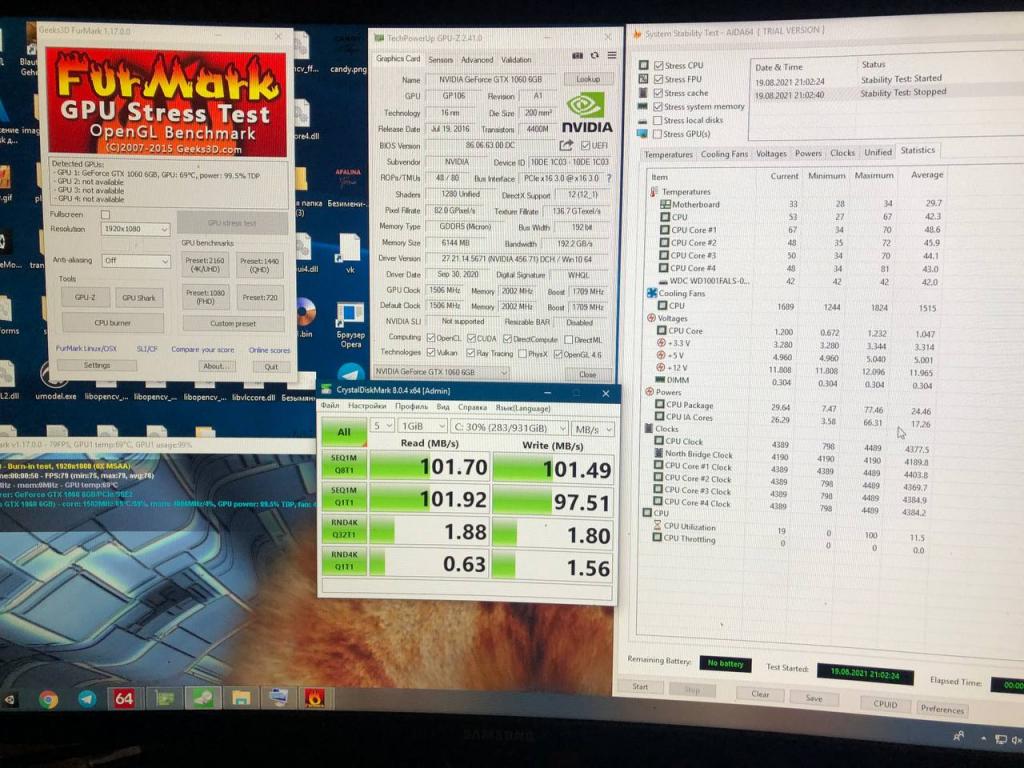1024x768 pixels.
Task: Enable Stress GPU(s) checkbox
Action: [657, 134]
